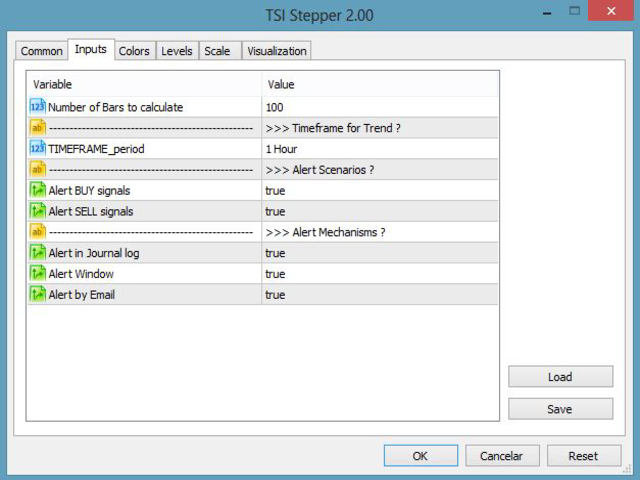Click the integer icon beside TIMEFRAME_period

point(38,149)
